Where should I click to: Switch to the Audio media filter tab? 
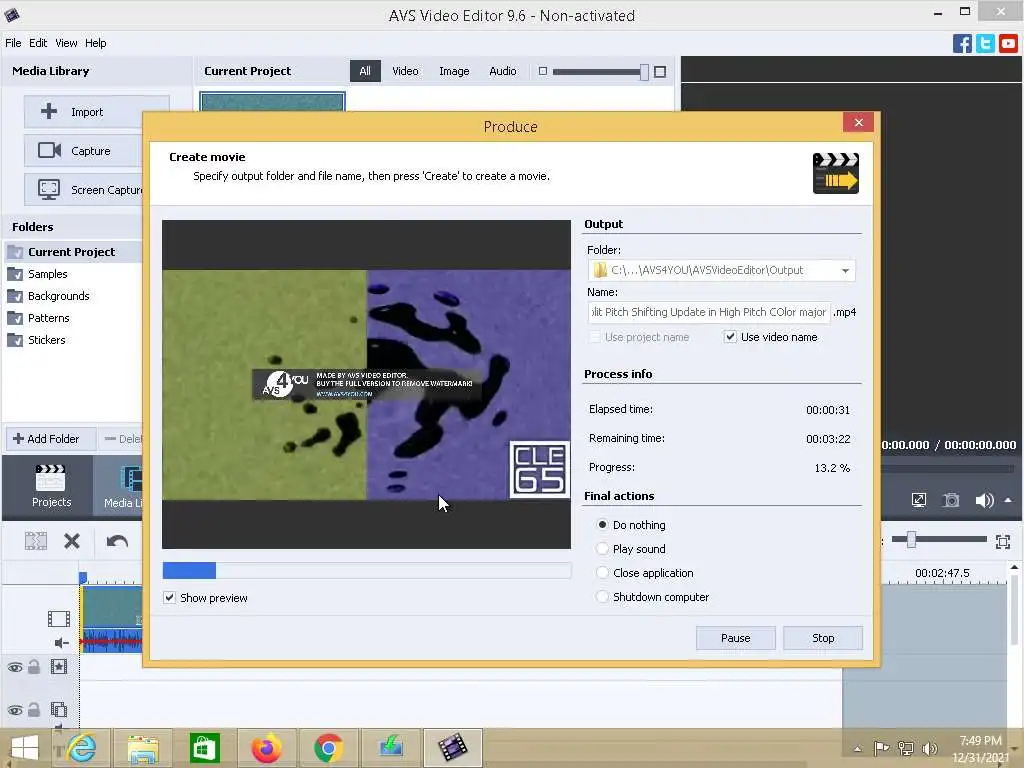[x=503, y=71]
